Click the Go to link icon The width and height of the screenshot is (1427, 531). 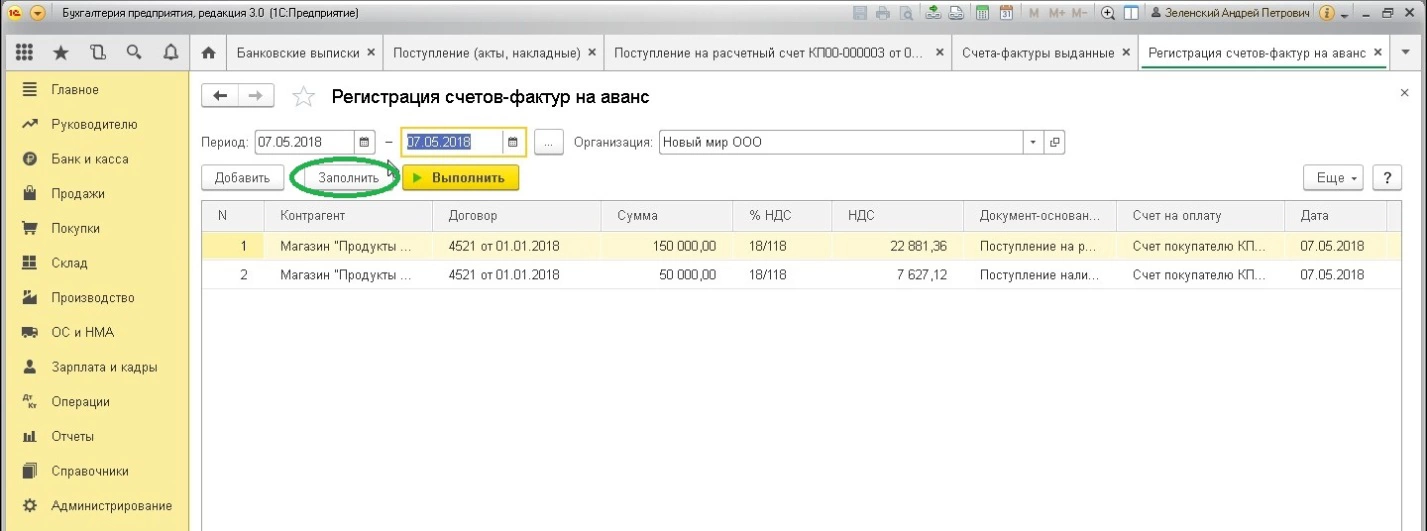coord(956,14)
